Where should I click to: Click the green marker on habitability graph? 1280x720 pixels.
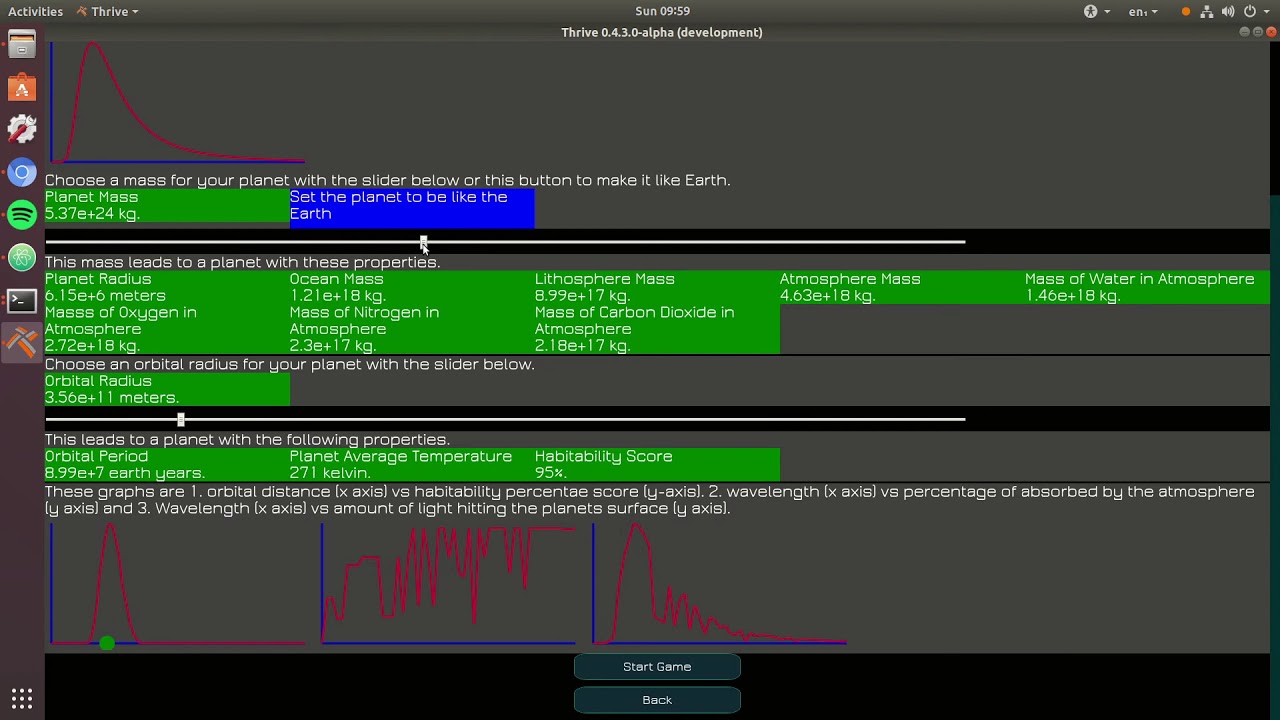tap(107, 642)
